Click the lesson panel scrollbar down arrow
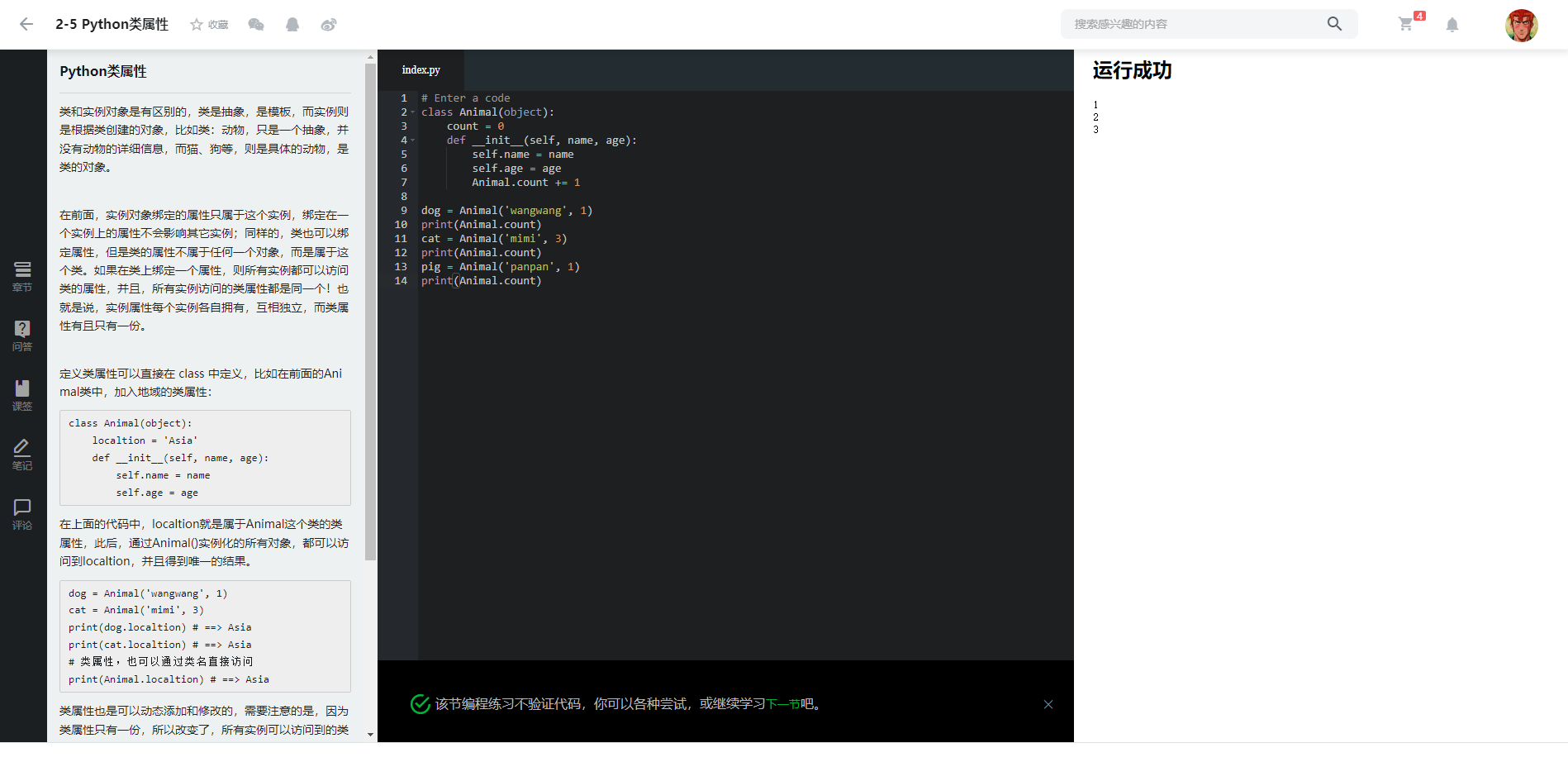The width and height of the screenshot is (1568, 762). [x=370, y=734]
